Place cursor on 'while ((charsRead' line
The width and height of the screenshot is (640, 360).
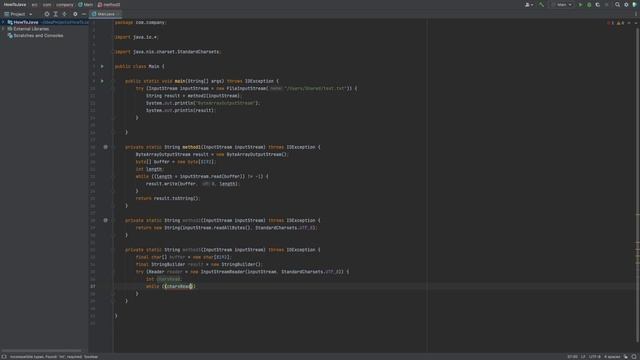click(171, 287)
